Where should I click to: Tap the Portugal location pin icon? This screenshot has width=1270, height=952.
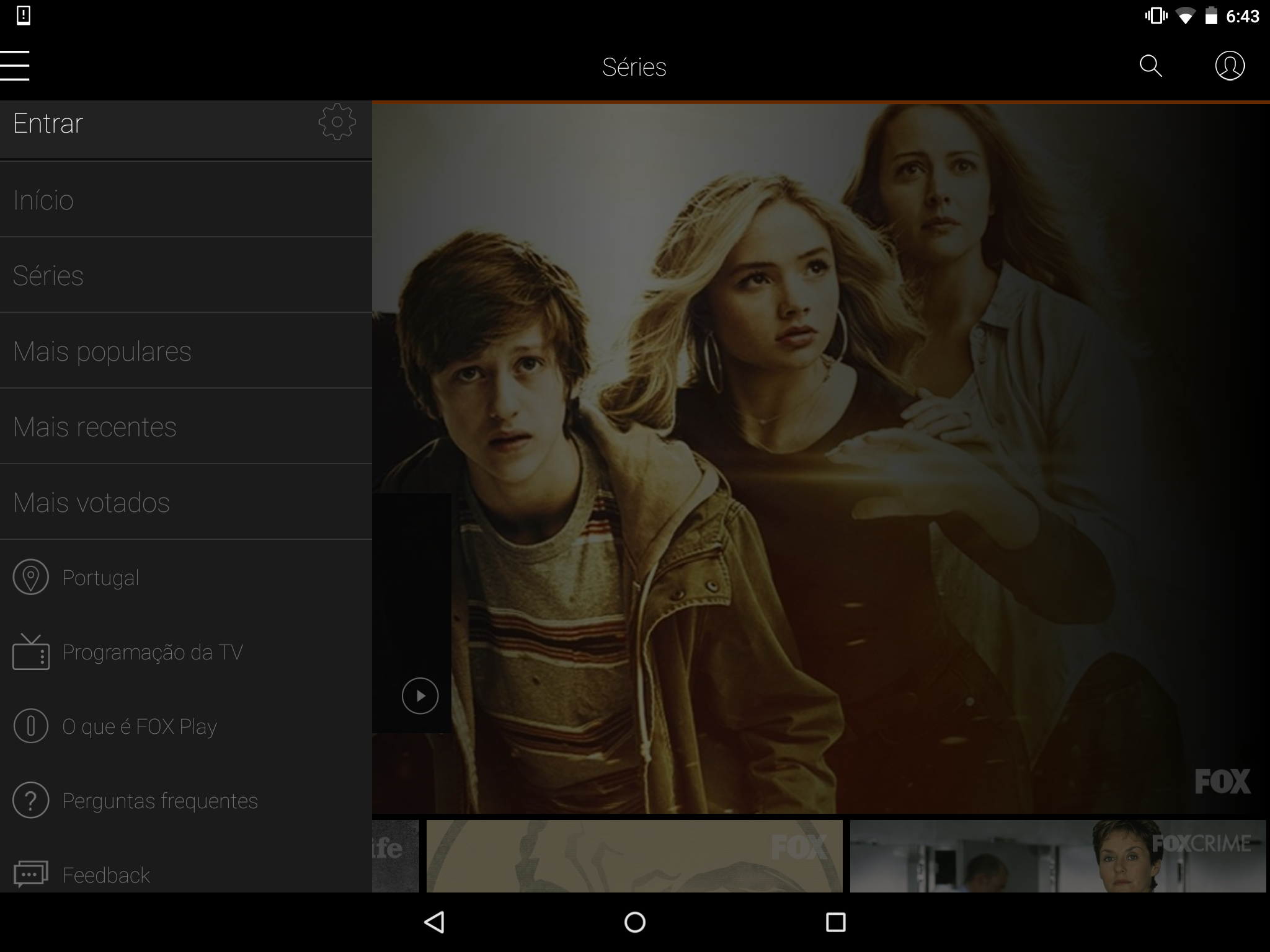pos(30,577)
